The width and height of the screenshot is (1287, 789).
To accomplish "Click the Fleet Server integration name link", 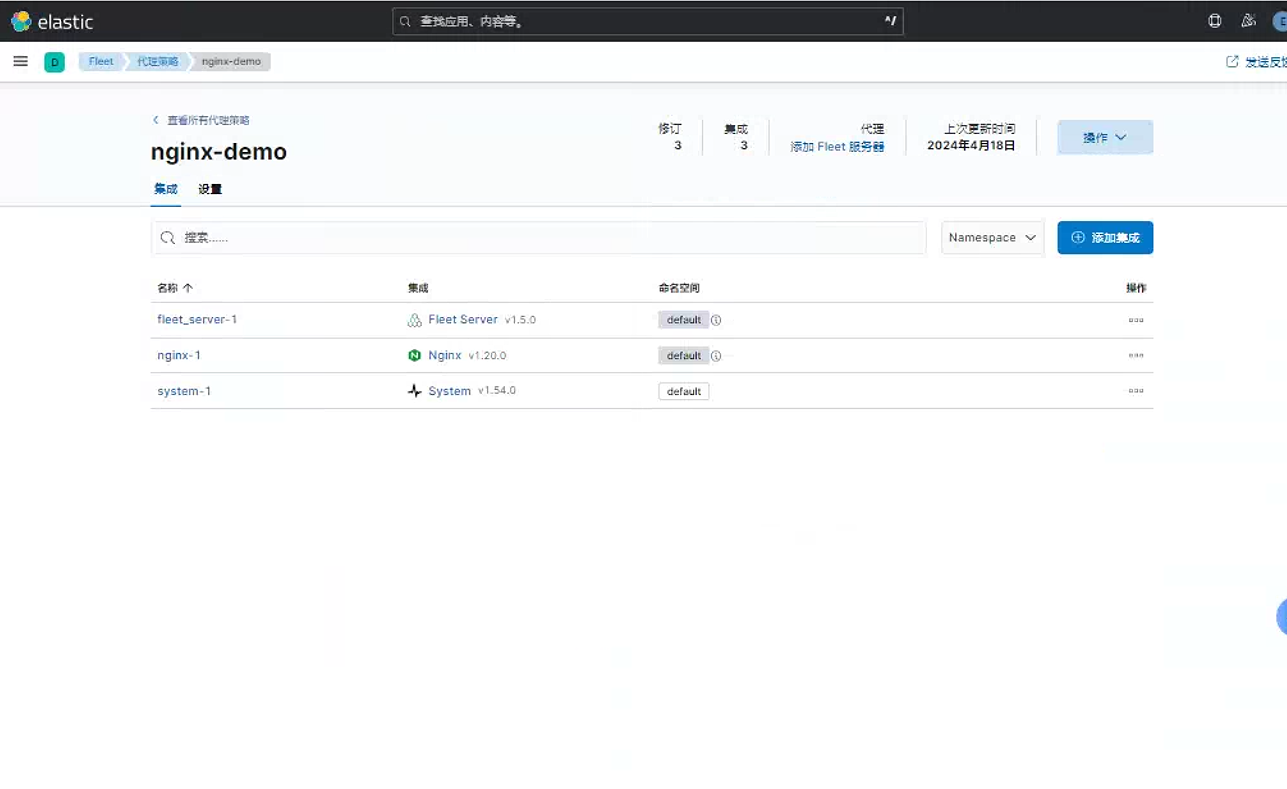I will pyautogui.click(x=463, y=320).
